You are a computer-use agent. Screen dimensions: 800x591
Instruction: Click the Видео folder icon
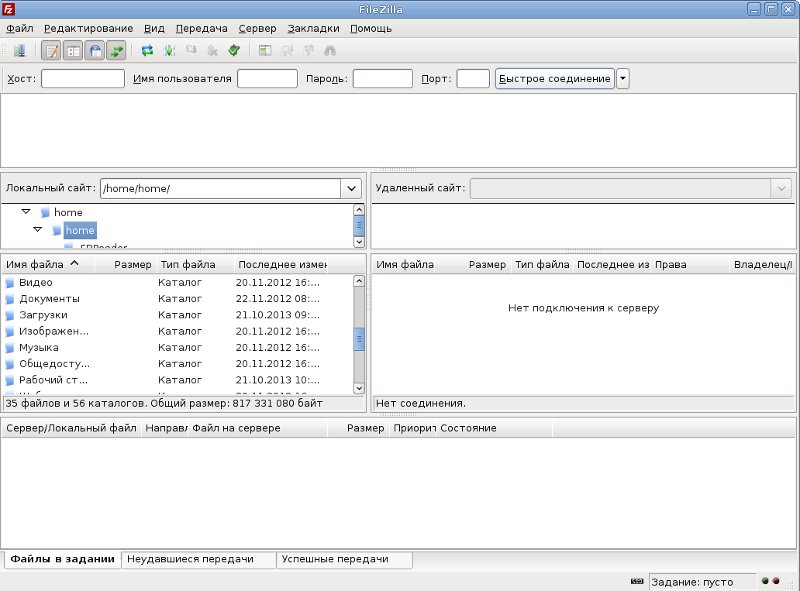tap(10, 283)
